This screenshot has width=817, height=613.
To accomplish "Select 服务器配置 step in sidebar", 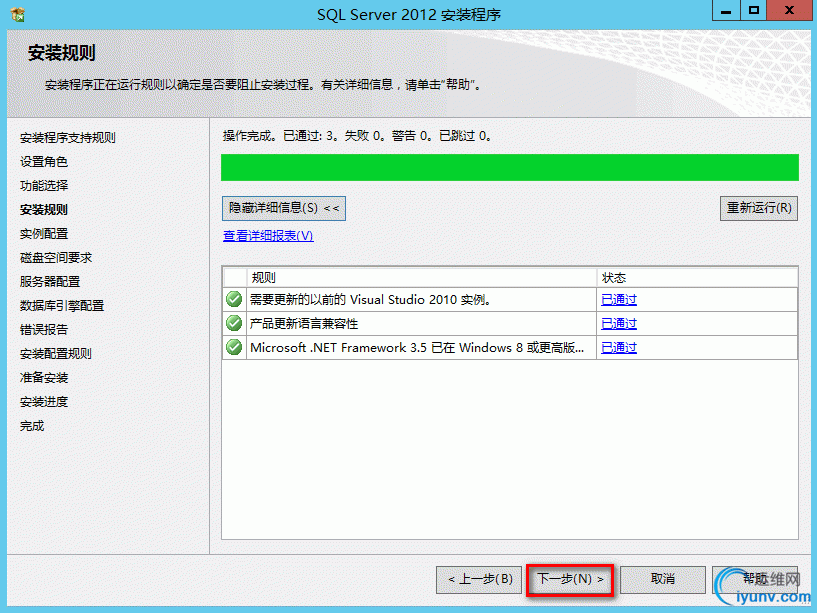I will (50, 281).
